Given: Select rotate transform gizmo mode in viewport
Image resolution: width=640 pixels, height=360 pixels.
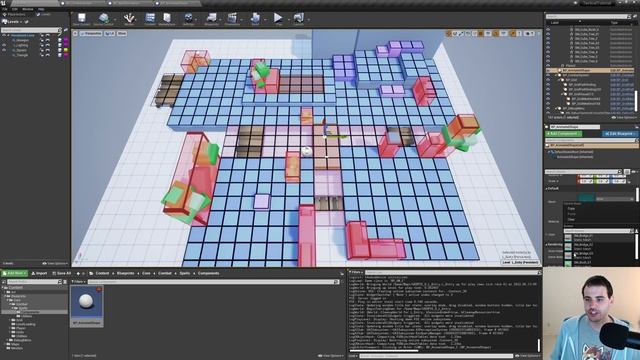Looking at the screenshot, I should [x=455, y=33].
